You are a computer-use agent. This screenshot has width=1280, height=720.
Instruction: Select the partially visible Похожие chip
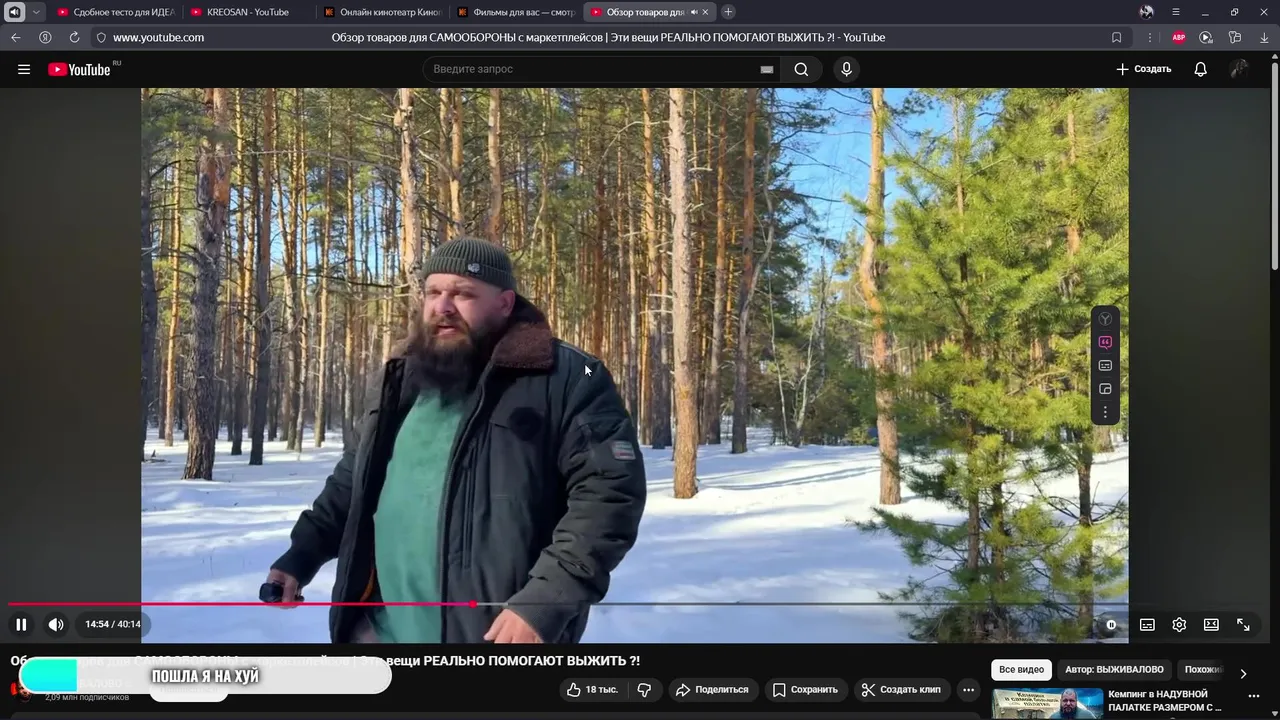(x=1203, y=670)
